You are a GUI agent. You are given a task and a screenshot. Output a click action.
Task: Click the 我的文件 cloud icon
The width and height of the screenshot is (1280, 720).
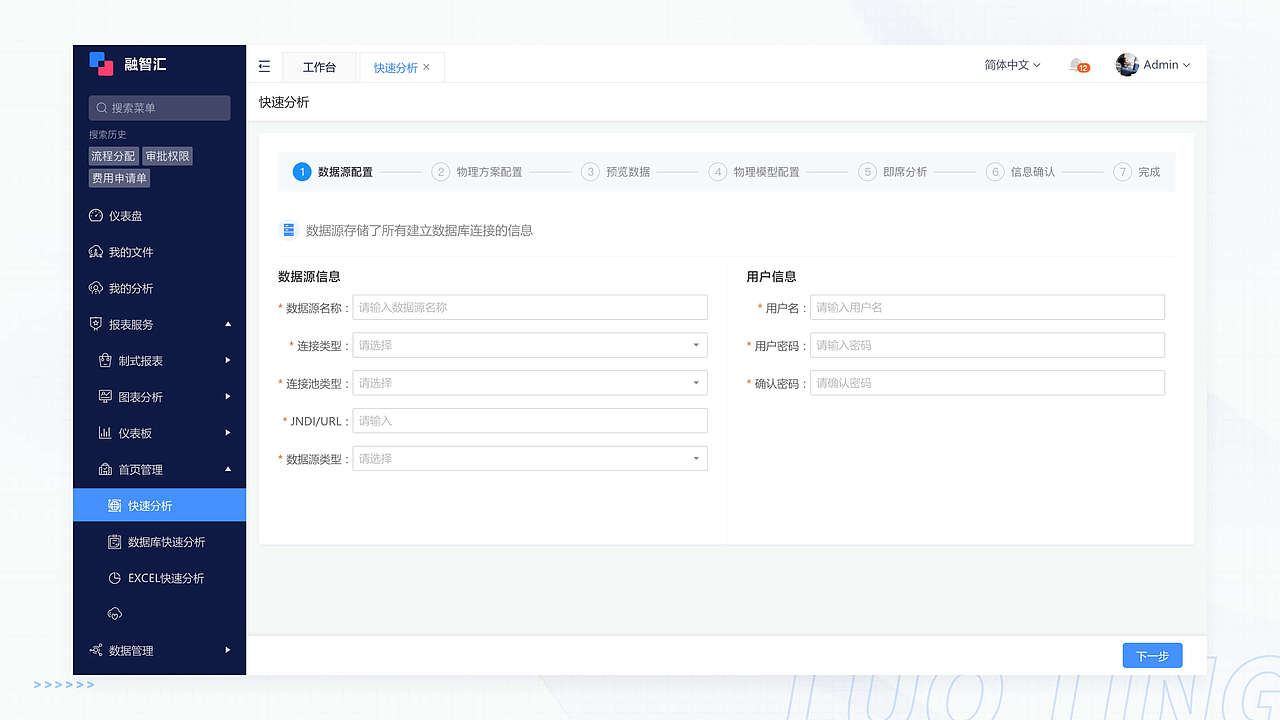[96, 252]
